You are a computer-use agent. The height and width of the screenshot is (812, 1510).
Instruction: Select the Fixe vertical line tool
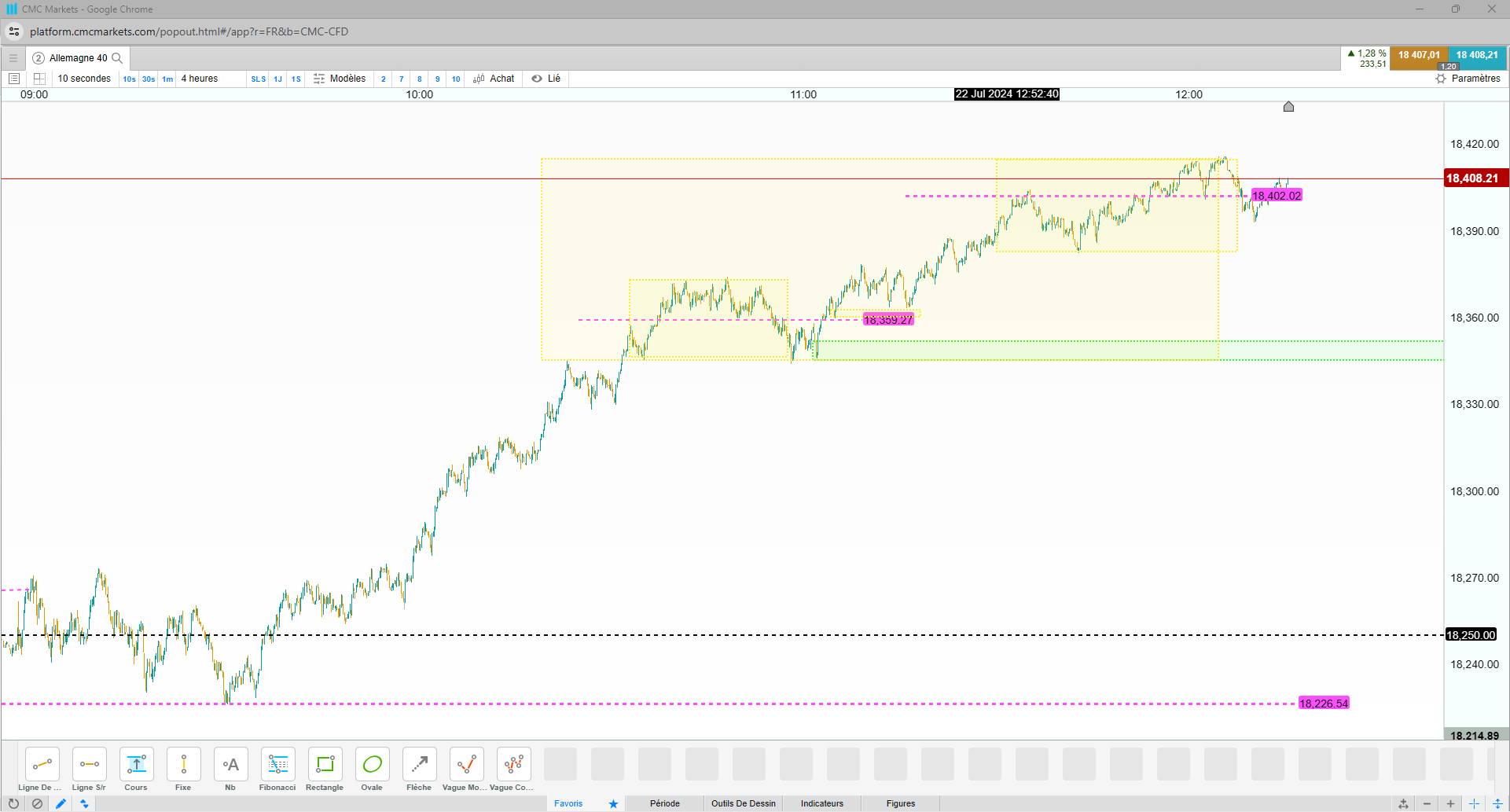click(184, 764)
